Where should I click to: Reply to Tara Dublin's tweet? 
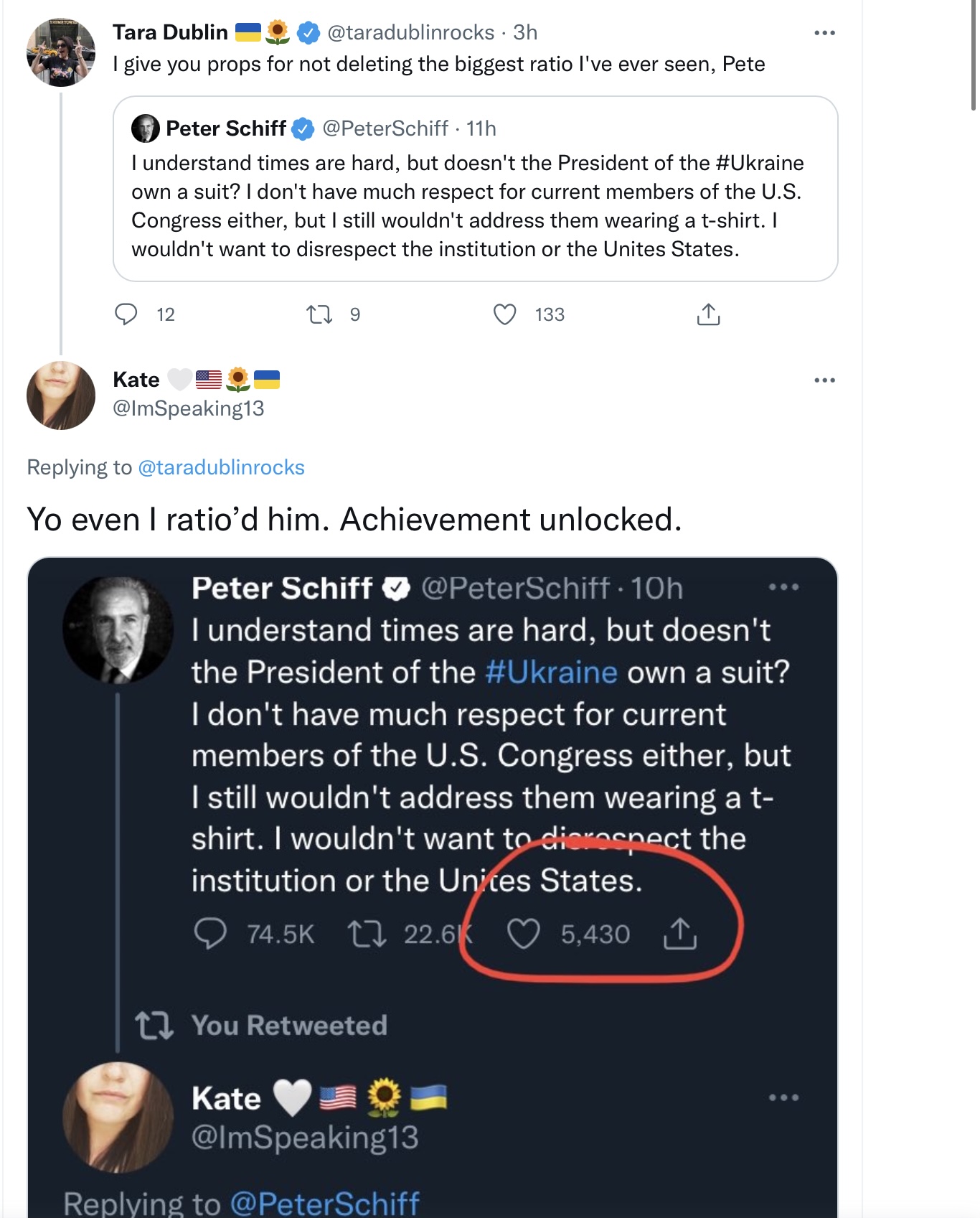click(x=126, y=314)
